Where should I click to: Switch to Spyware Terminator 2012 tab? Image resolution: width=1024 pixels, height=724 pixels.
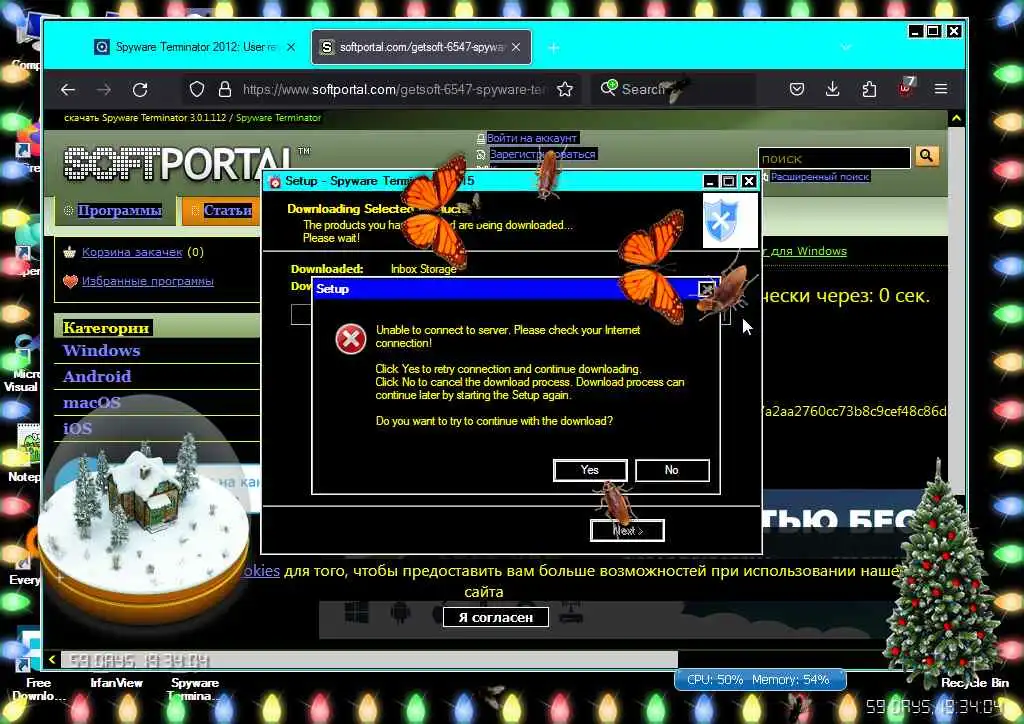pyautogui.click(x=196, y=47)
